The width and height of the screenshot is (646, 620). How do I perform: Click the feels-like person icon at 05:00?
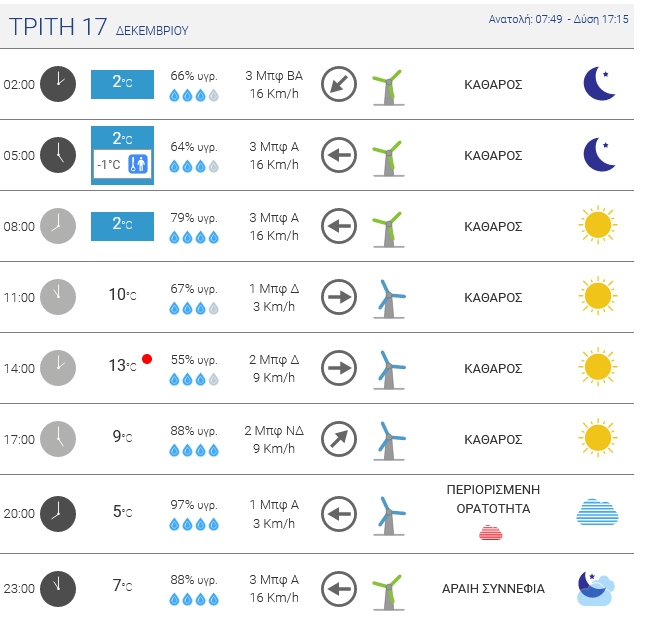coord(138,165)
